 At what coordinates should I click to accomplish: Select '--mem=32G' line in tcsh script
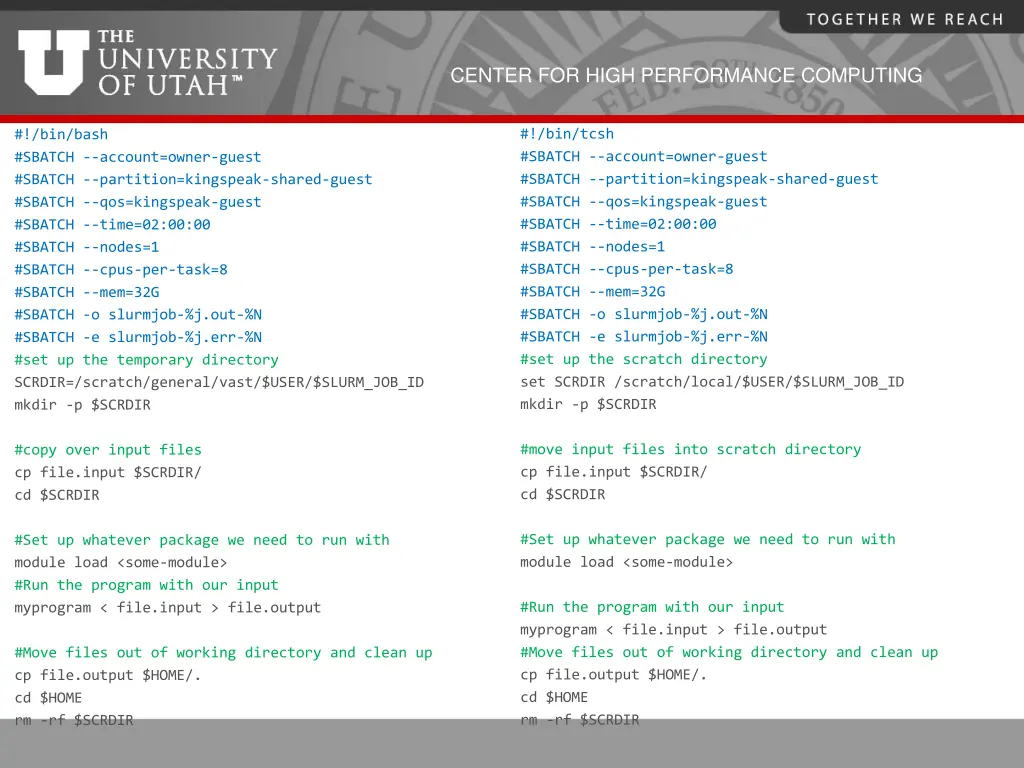(592, 291)
